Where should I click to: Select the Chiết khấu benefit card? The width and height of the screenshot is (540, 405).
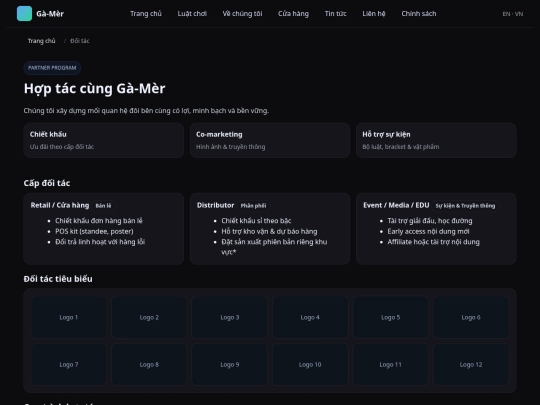pos(104,140)
